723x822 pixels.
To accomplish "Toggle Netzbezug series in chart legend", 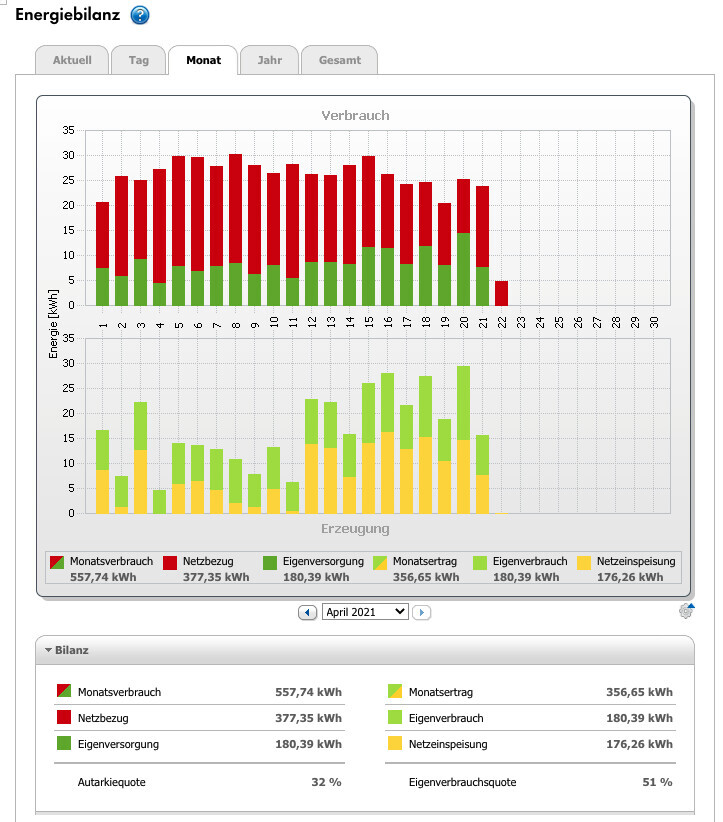I will coord(171,562).
